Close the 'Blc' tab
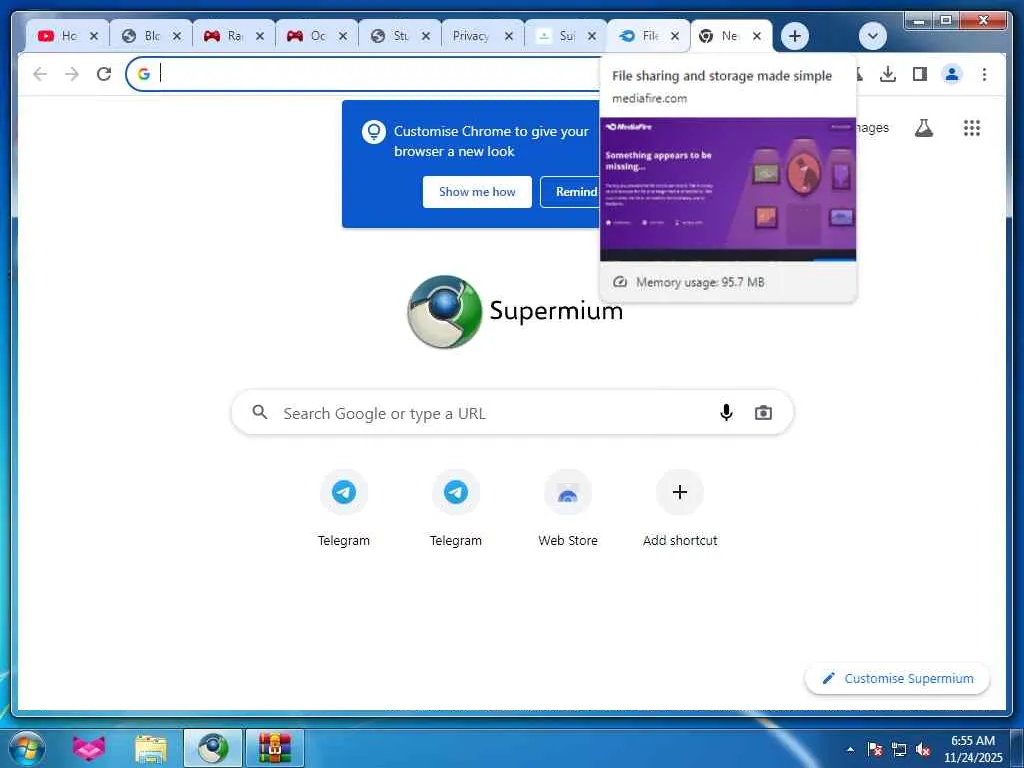Image resolution: width=1024 pixels, height=768 pixels. pyautogui.click(x=177, y=36)
